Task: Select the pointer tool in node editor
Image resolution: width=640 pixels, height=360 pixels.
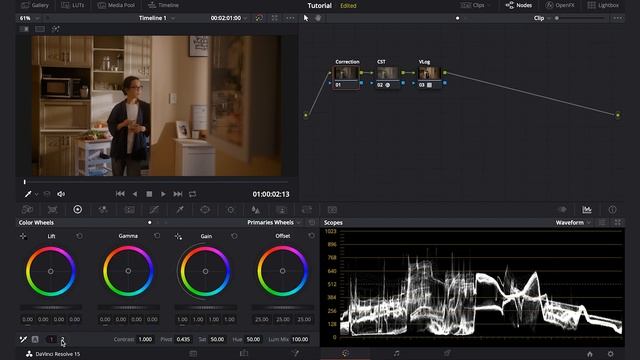Action: point(306,18)
